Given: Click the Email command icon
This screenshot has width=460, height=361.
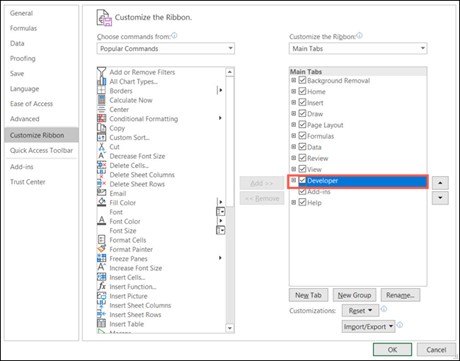Looking at the screenshot, I should (101, 193).
